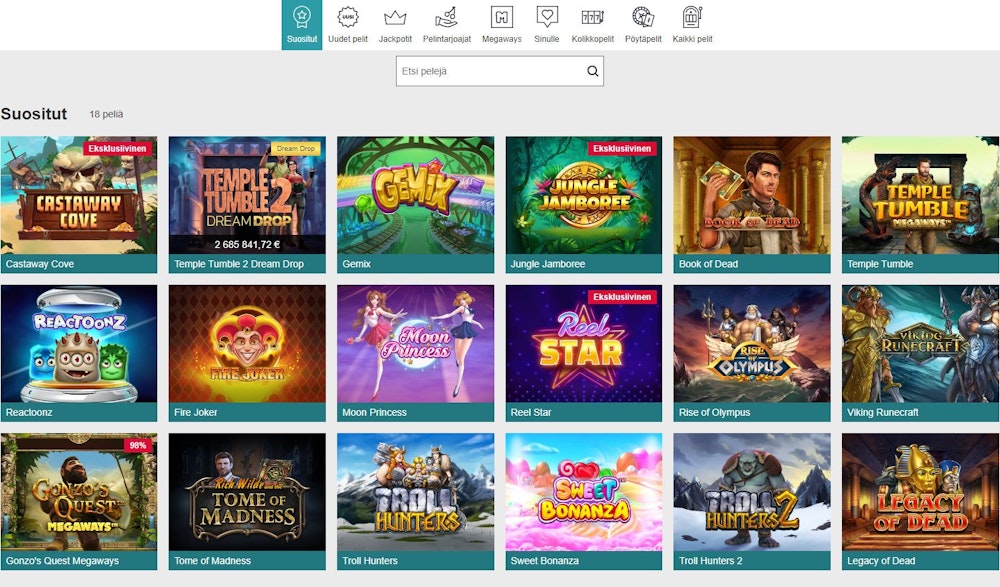
Task: Open the Gemix game tile
Action: click(415, 195)
